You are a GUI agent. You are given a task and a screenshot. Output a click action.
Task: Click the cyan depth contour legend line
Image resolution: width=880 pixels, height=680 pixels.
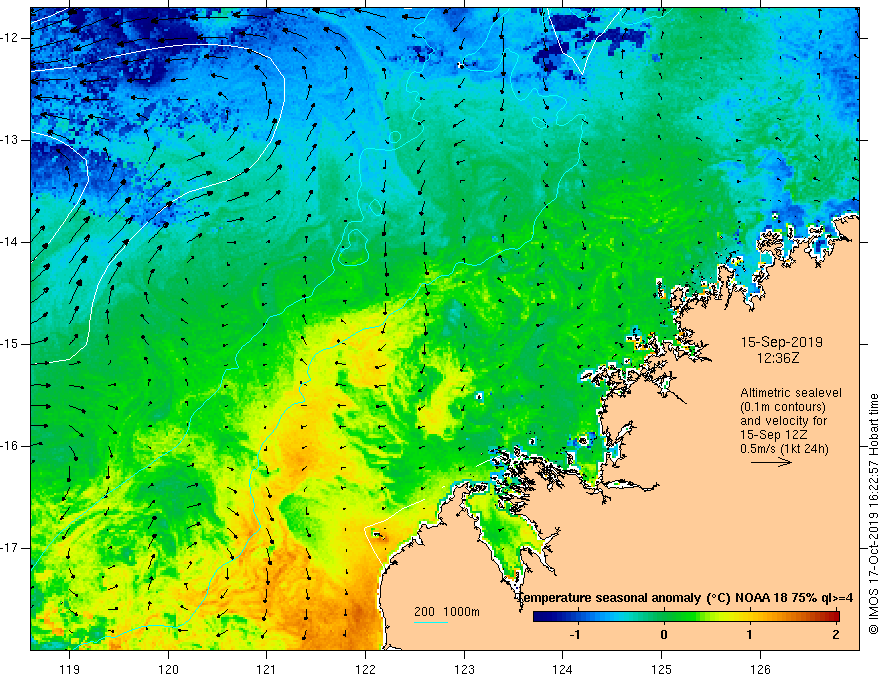[x=430, y=622]
